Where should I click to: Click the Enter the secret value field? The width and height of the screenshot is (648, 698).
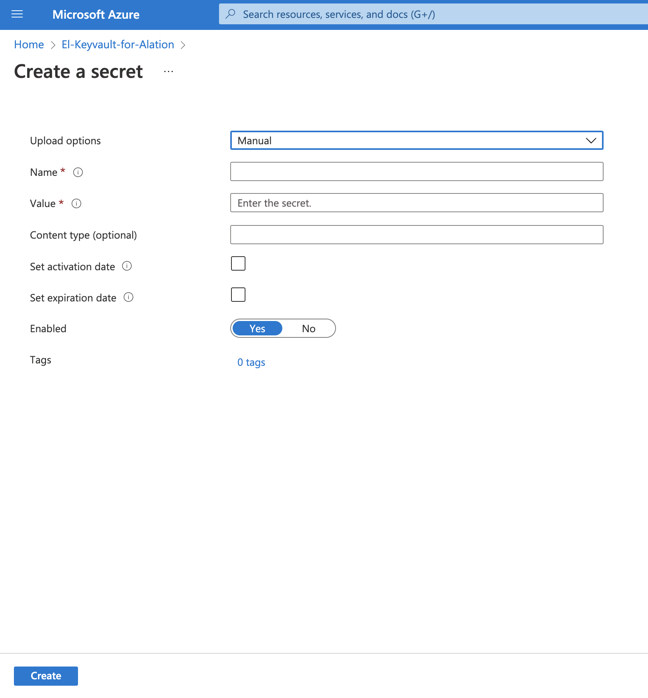point(417,203)
